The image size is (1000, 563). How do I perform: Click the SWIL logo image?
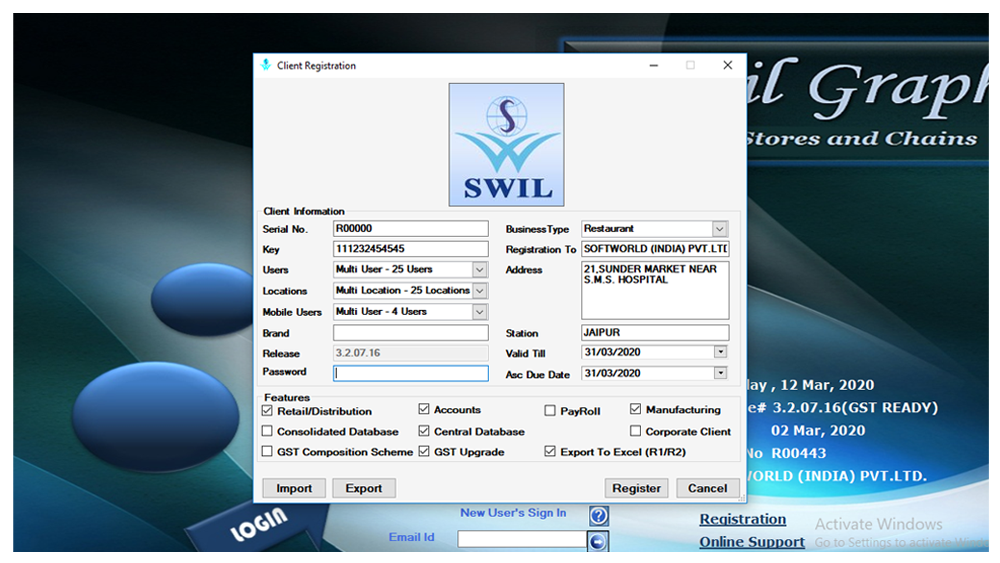[506, 145]
